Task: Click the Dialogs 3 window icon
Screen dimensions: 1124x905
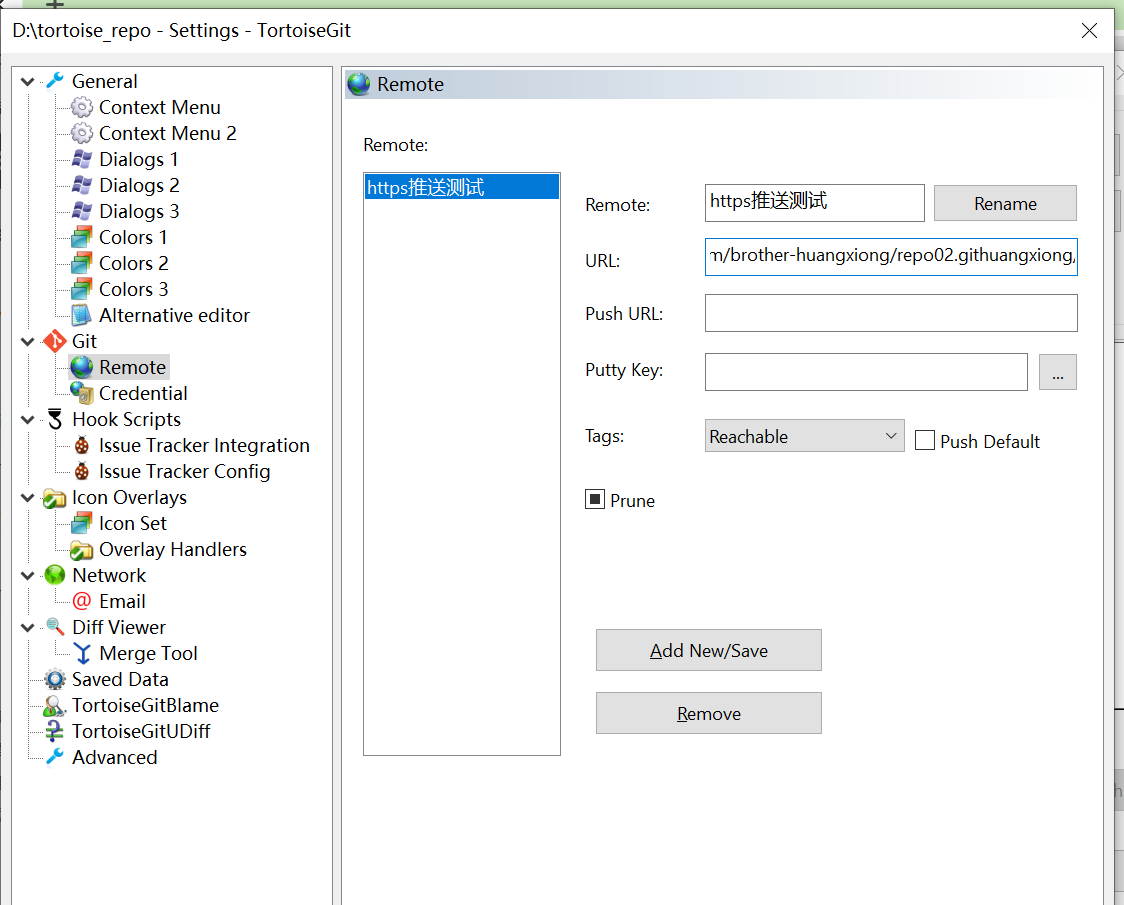Action: [x=82, y=211]
